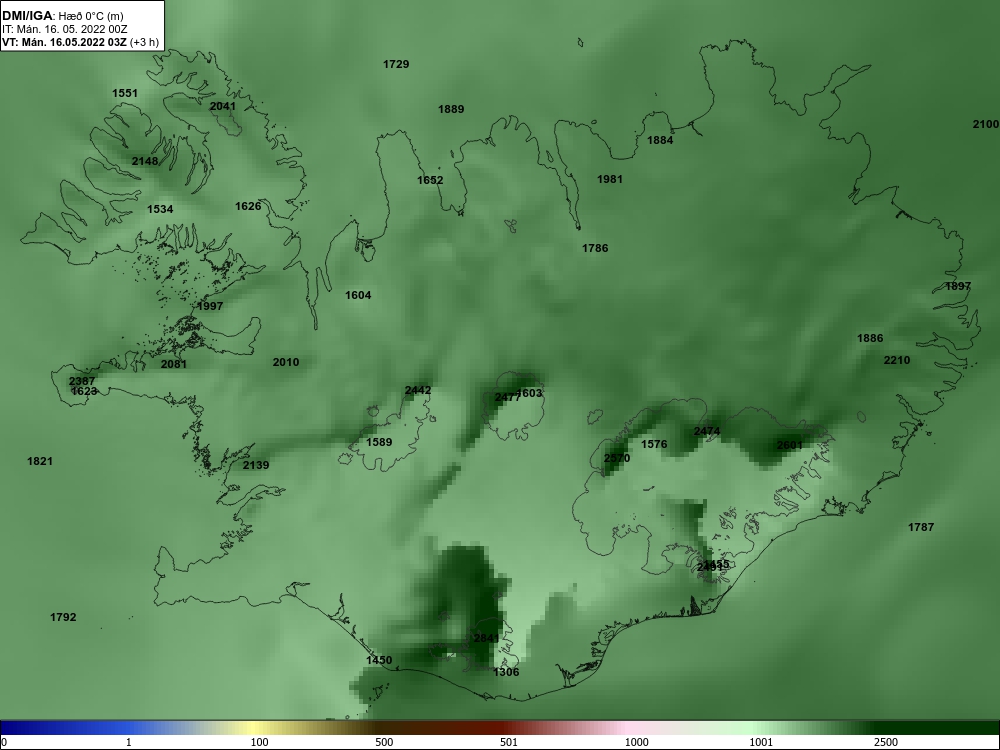
Task: Select the 2139 value label
Action: (x=256, y=465)
